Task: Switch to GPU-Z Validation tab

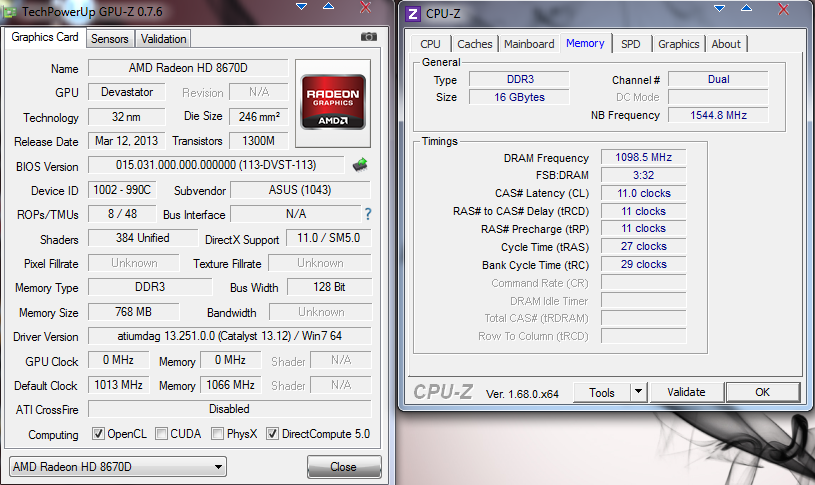Action: pyautogui.click(x=163, y=39)
